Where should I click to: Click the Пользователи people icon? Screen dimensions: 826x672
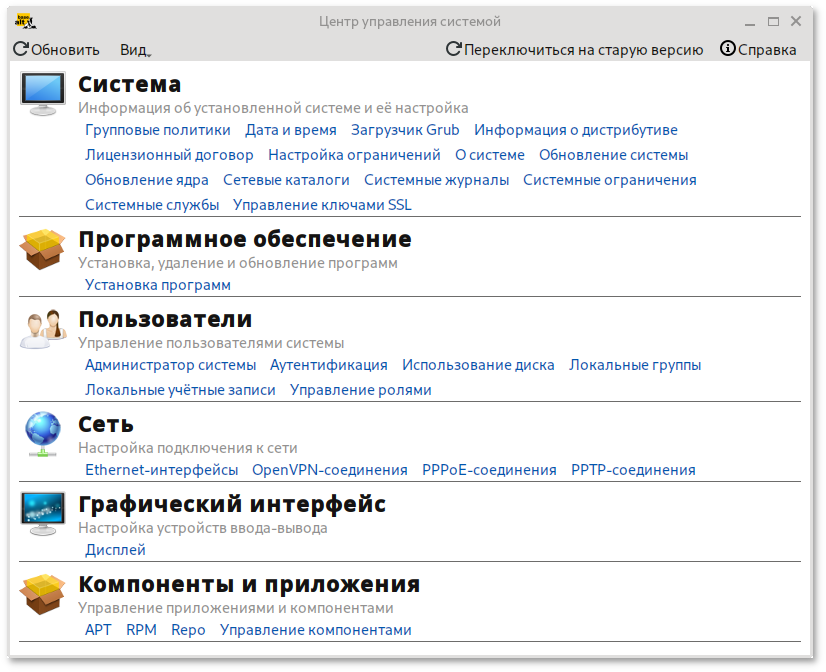(41, 331)
